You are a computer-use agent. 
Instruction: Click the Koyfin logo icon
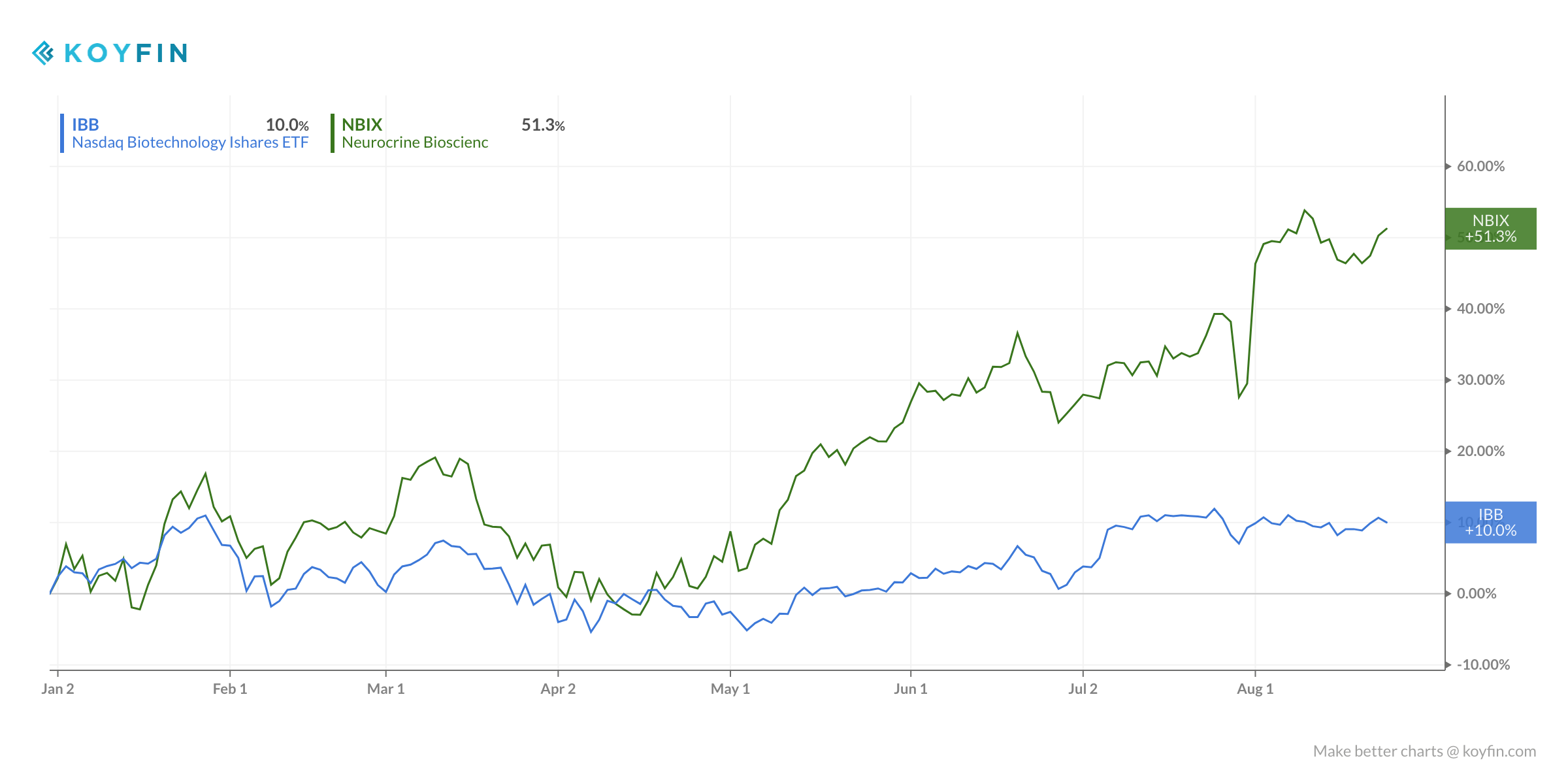click(x=43, y=53)
